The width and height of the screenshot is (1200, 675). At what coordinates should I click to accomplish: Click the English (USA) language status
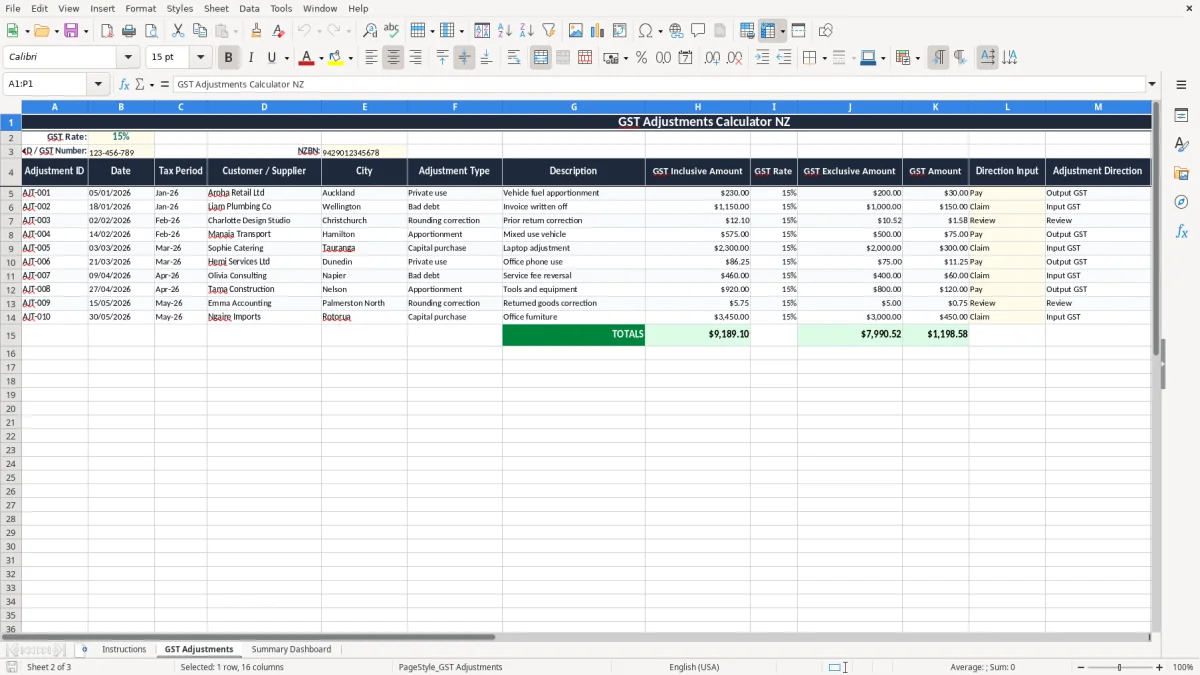tap(694, 667)
